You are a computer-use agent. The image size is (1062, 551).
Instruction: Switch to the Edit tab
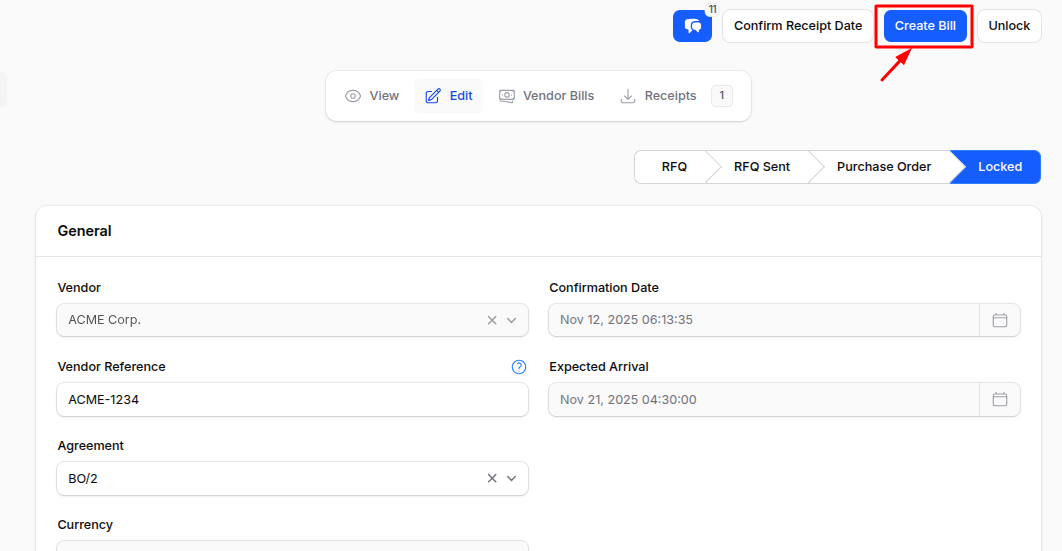coord(449,96)
